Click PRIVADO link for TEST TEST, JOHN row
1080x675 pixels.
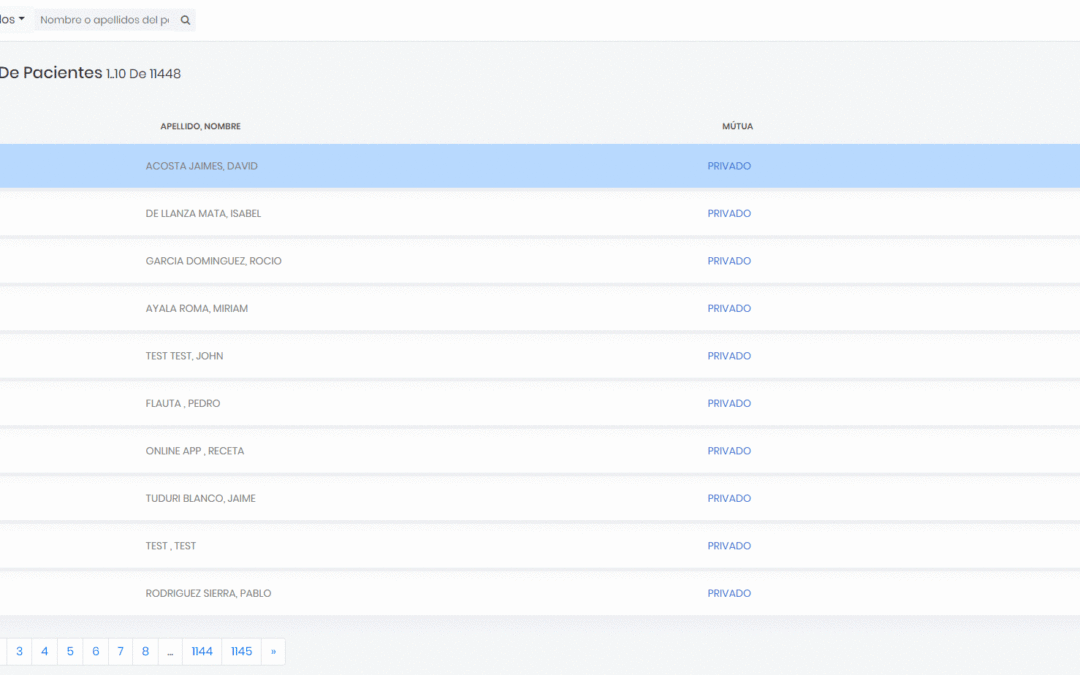729,356
